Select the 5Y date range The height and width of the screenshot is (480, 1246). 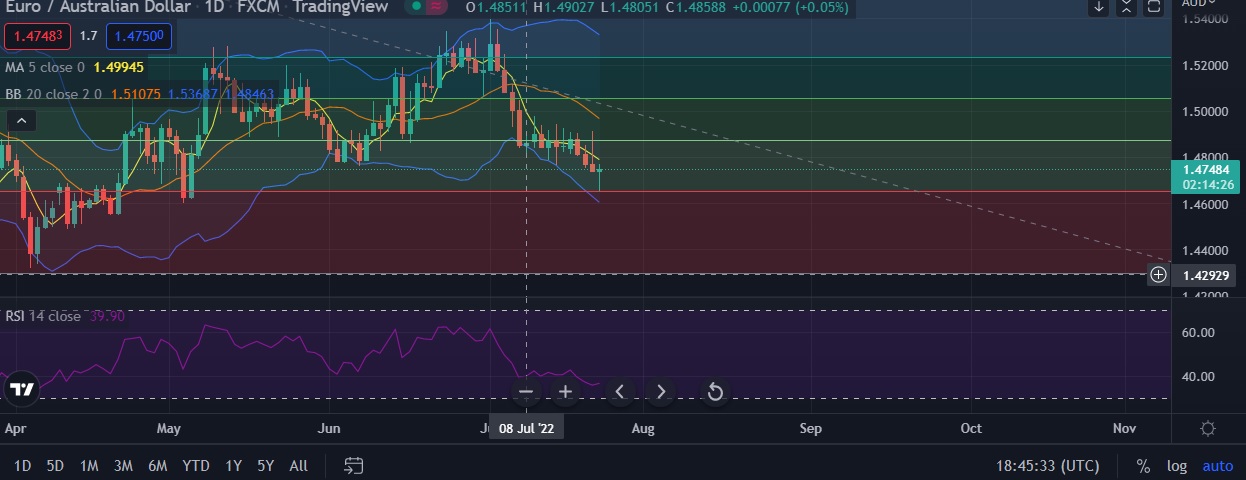click(265, 466)
